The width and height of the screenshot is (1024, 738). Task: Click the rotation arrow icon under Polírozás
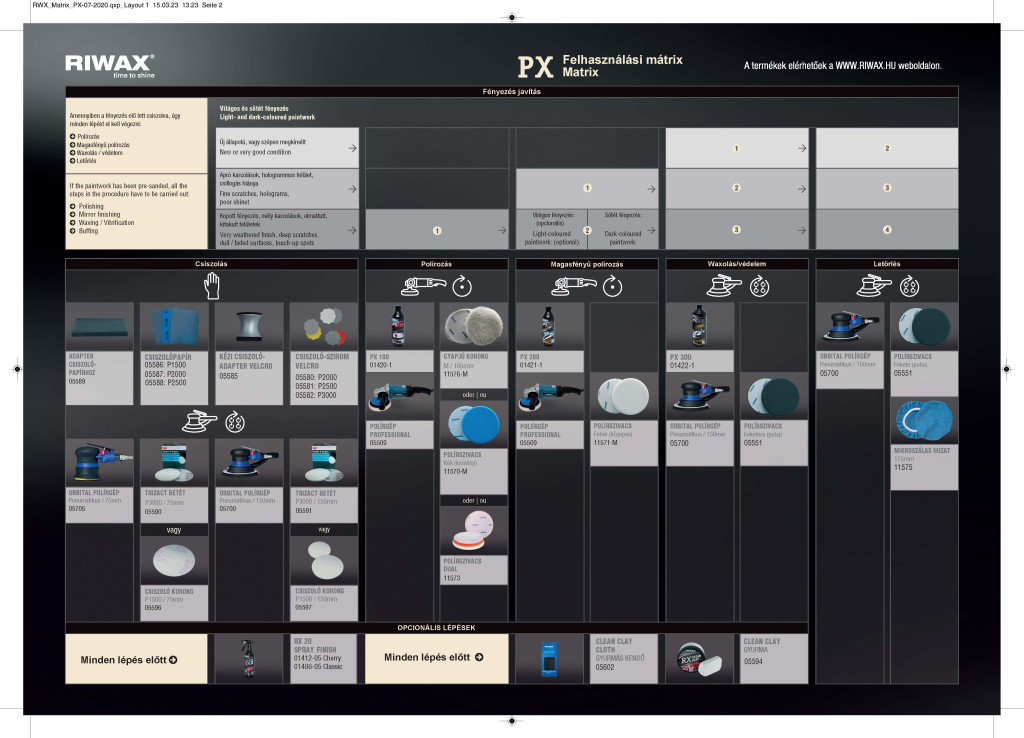click(462, 286)
